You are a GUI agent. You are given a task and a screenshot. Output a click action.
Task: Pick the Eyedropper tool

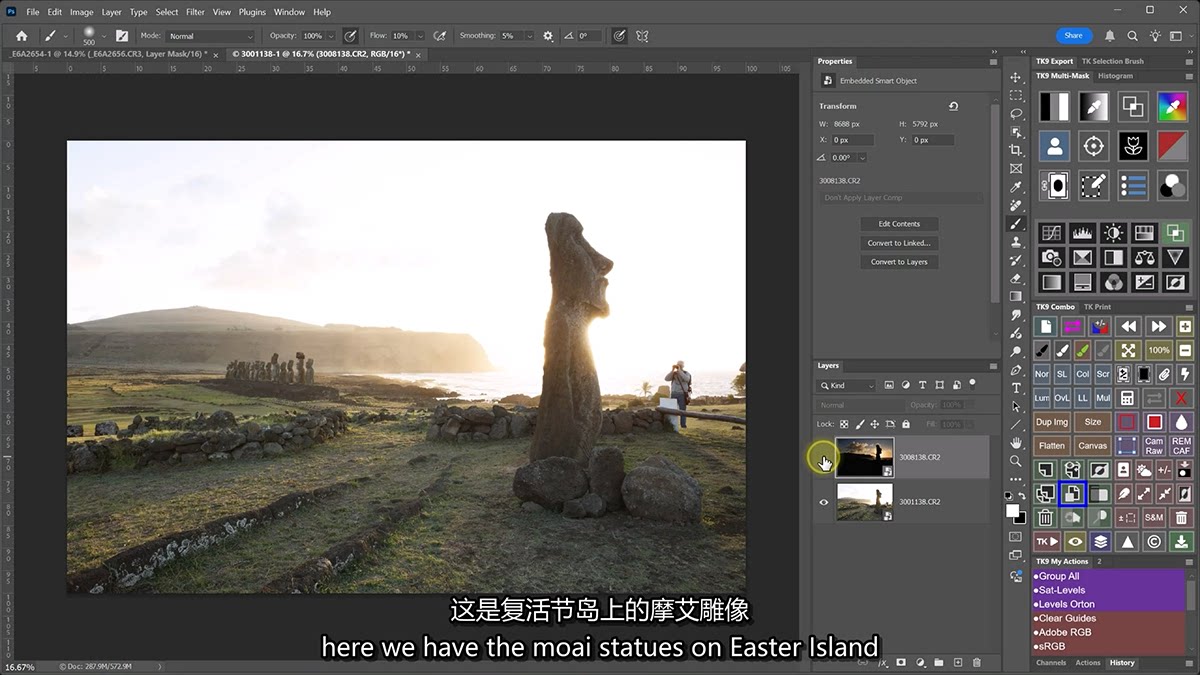1016,187
